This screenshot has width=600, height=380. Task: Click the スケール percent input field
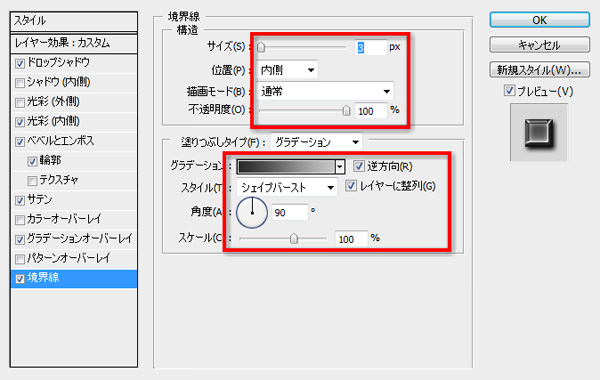point(352,239)
